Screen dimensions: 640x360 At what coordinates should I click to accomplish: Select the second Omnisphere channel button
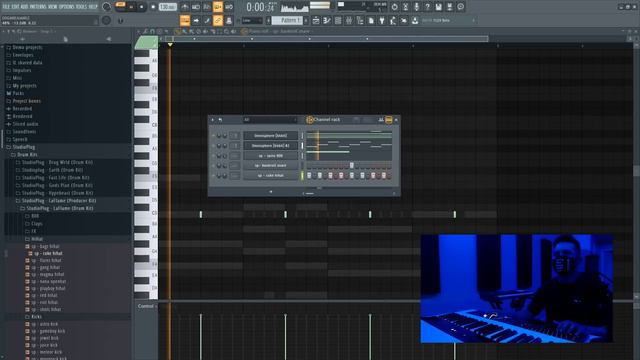coord(271,145)
